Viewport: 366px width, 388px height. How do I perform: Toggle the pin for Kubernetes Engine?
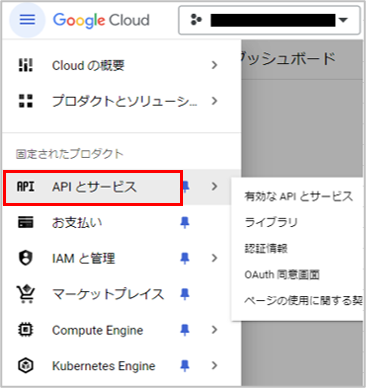click(x=185, y=366)
